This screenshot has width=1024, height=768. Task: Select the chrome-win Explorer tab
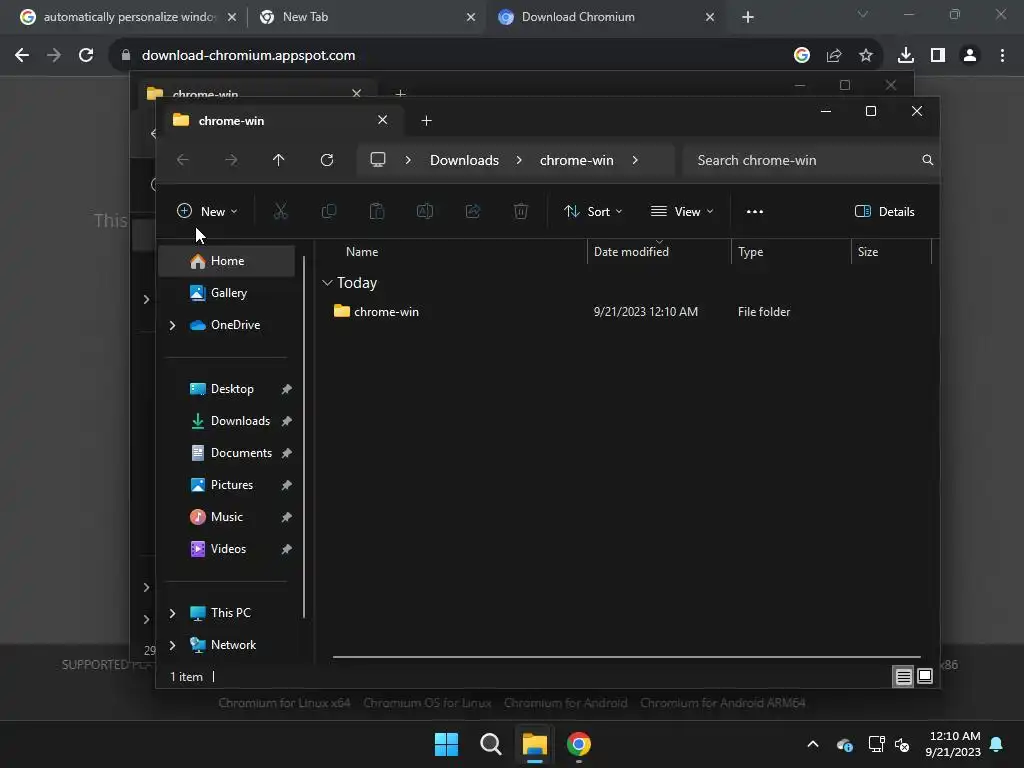coord(281,120)
